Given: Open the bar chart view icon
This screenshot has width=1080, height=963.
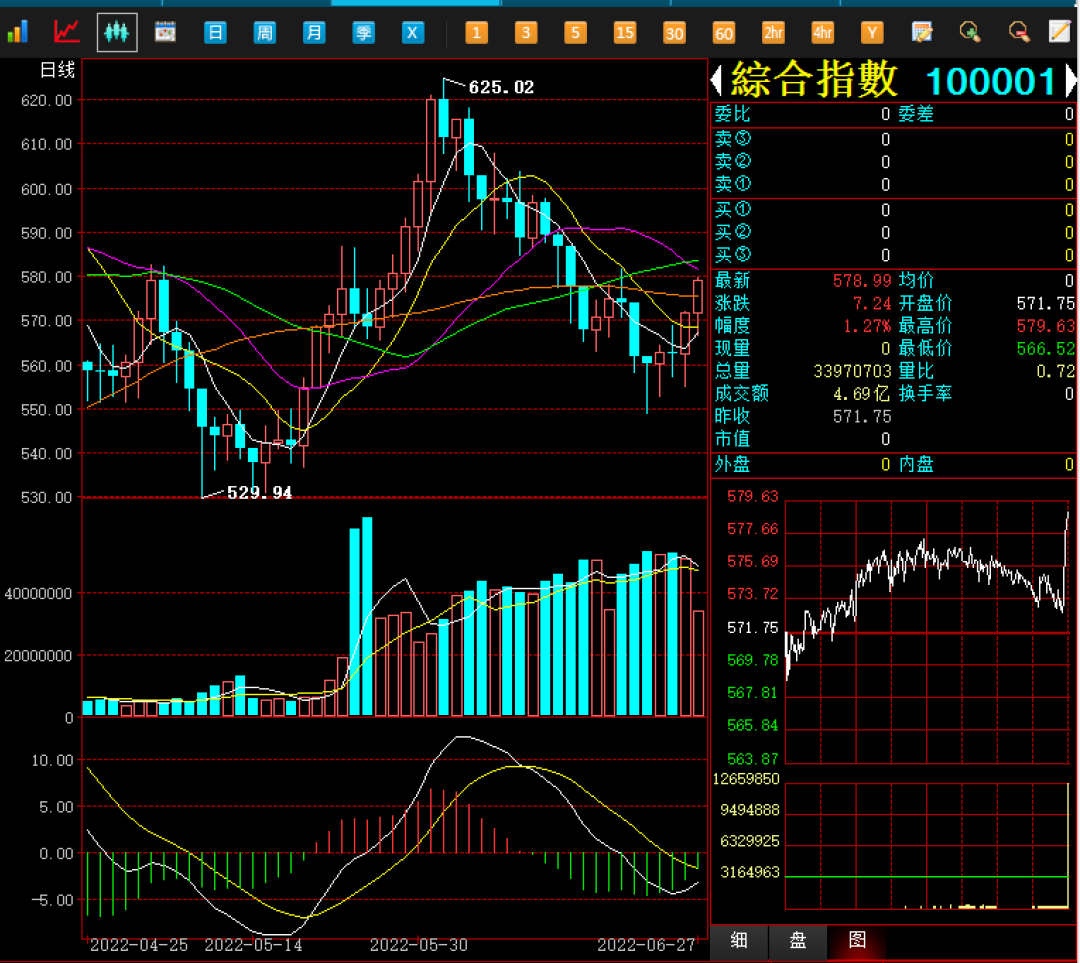Looking at the screenshot, I should point(18,32).
